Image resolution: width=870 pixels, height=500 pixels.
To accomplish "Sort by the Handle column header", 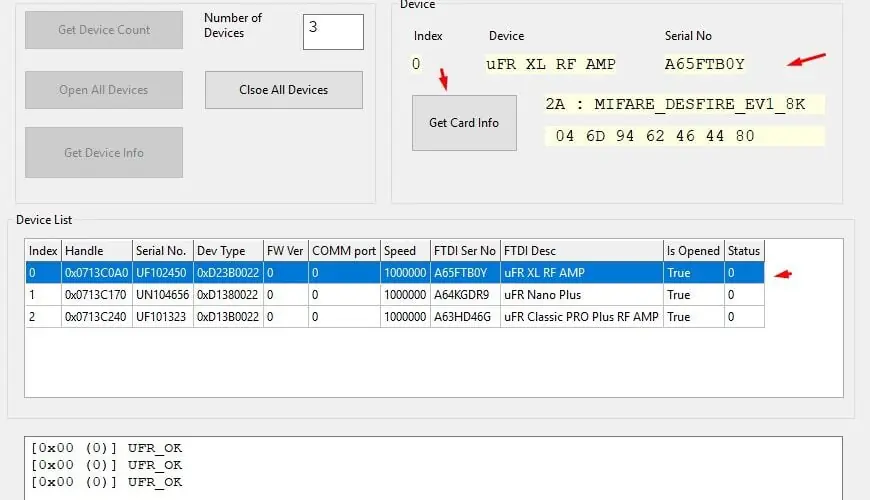I will click(x=97, y=251).
